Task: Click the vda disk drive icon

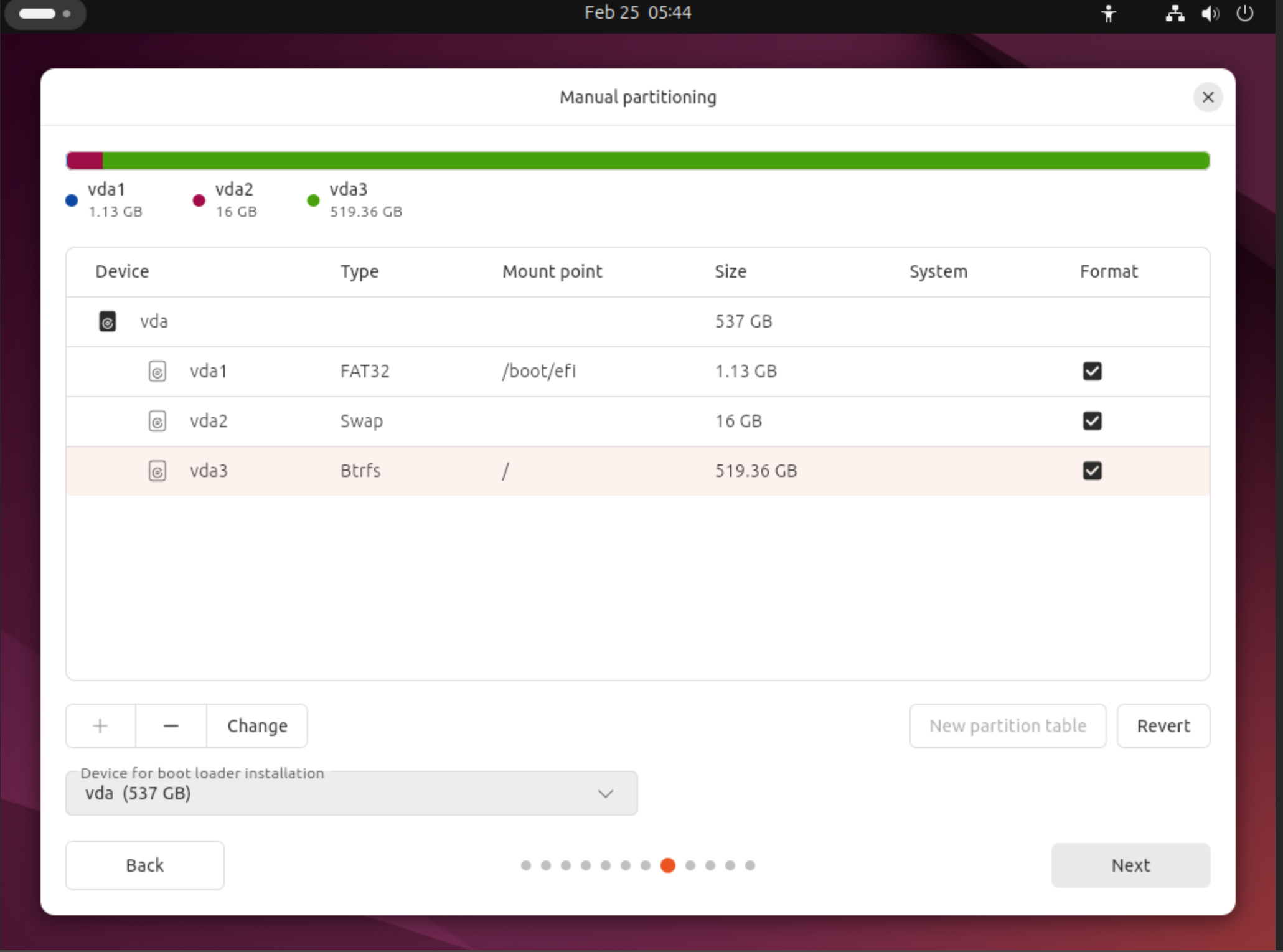Action: [107, 321]
